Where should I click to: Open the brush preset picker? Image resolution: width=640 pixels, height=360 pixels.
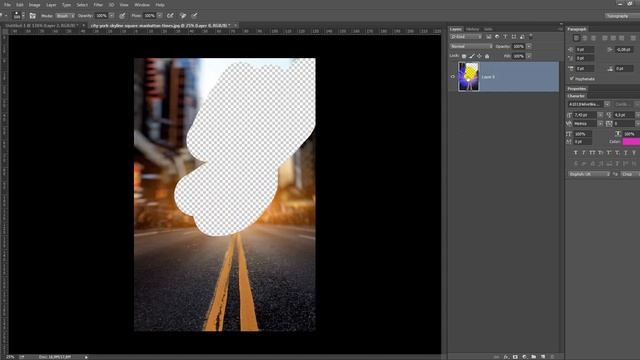(19, 16)
